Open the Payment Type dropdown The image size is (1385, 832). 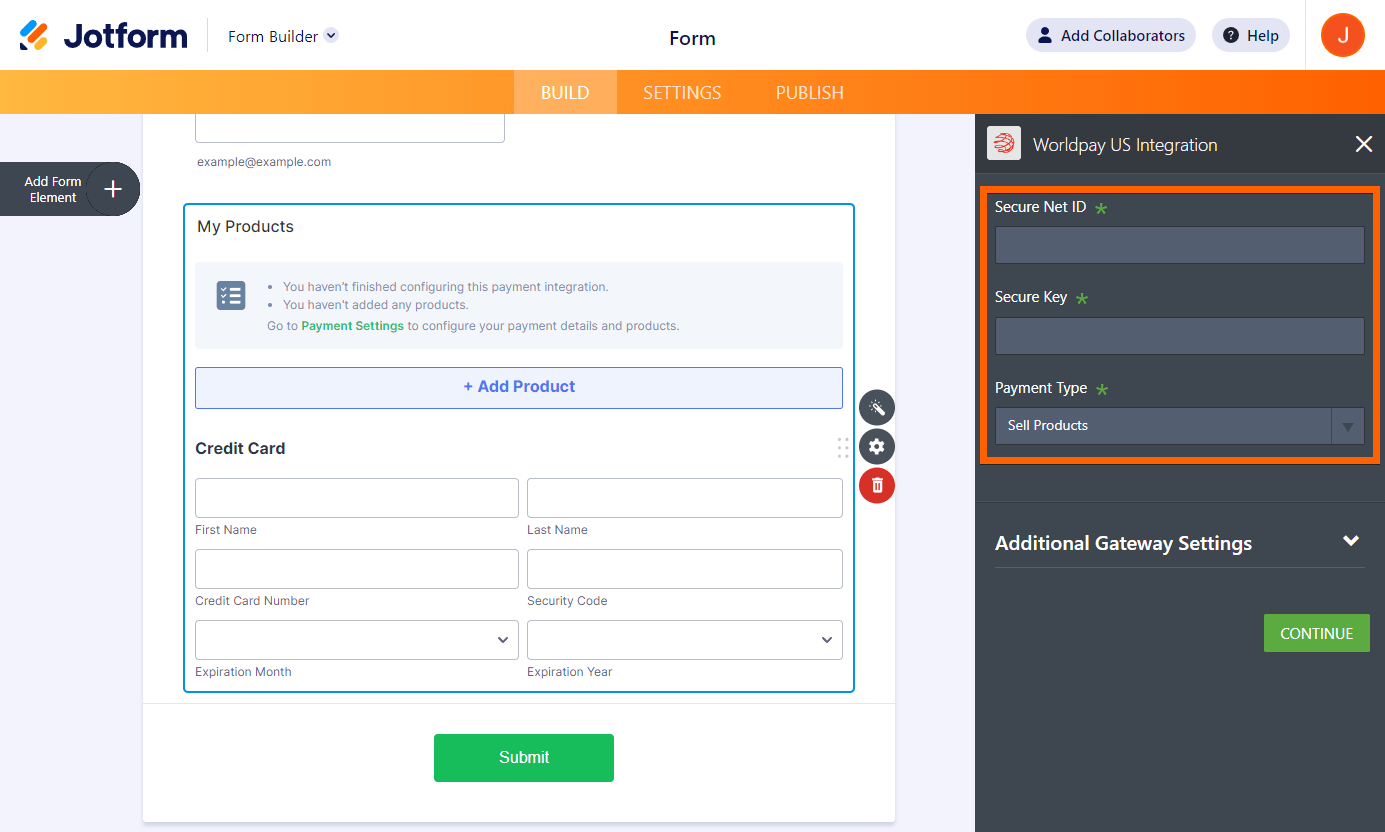[x=1180, y=426]
